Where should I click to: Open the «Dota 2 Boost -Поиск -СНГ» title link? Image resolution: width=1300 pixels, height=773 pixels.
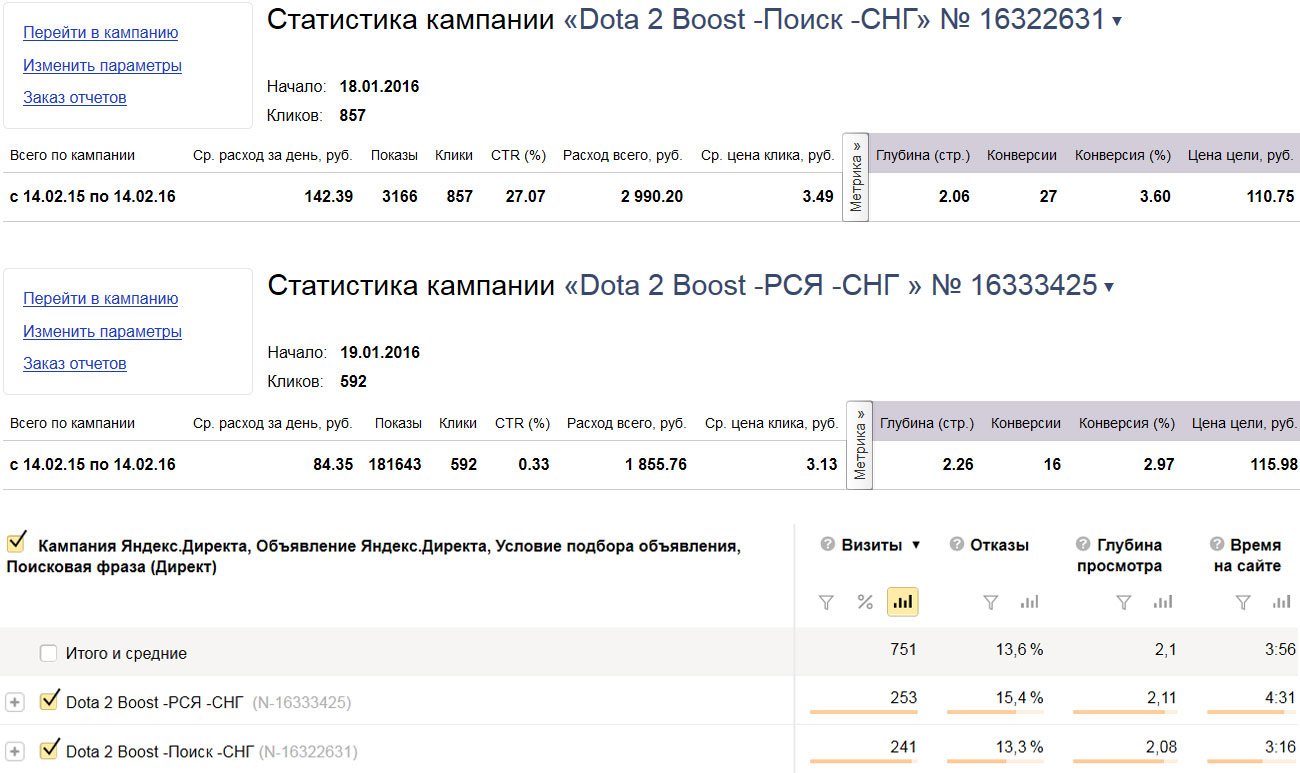pyautogui.click(x=748, y=19)
